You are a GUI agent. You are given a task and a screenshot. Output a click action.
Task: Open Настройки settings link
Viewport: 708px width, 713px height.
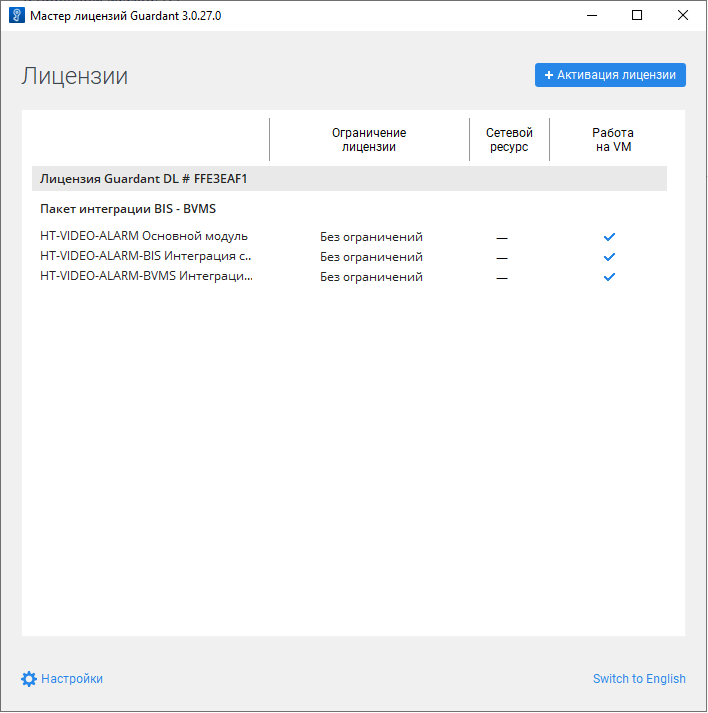point(71,679)
